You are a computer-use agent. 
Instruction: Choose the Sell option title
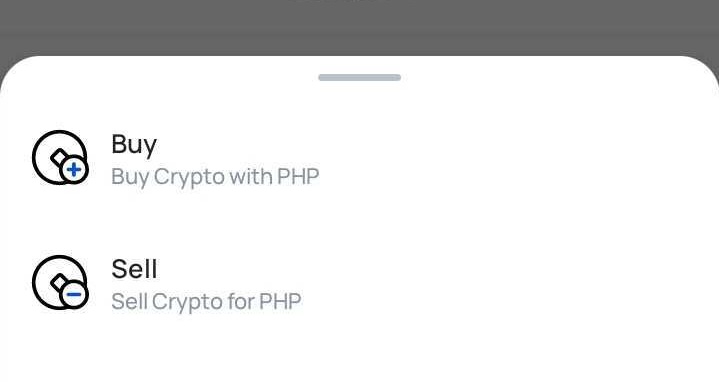pyautogui.click(x=134, y=269)
